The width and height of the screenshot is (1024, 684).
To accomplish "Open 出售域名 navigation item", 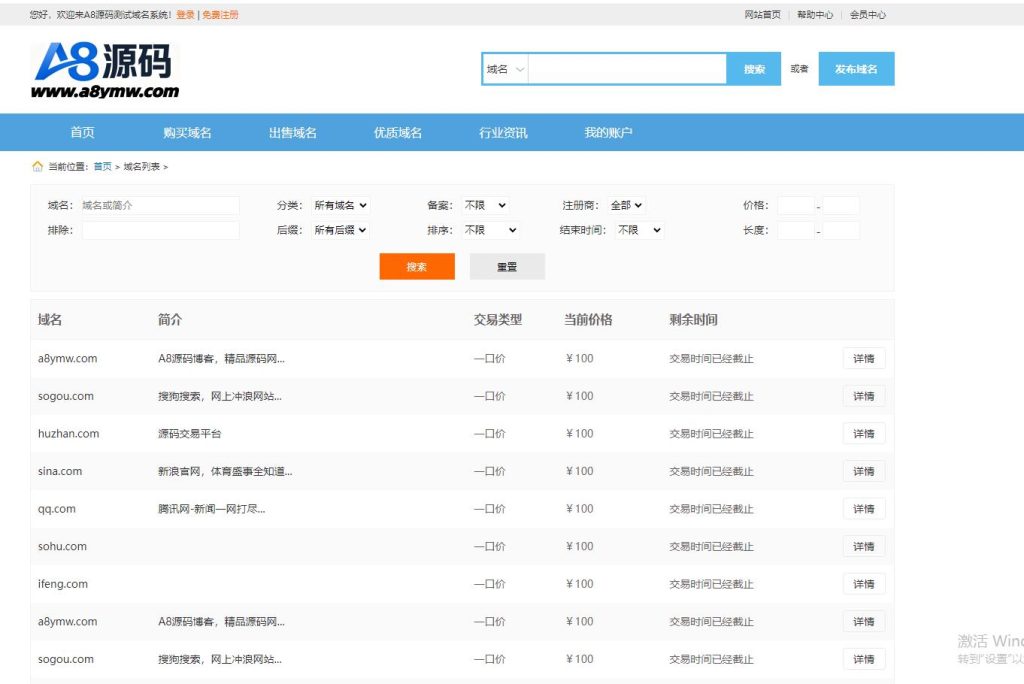I will tap(293, 133).
